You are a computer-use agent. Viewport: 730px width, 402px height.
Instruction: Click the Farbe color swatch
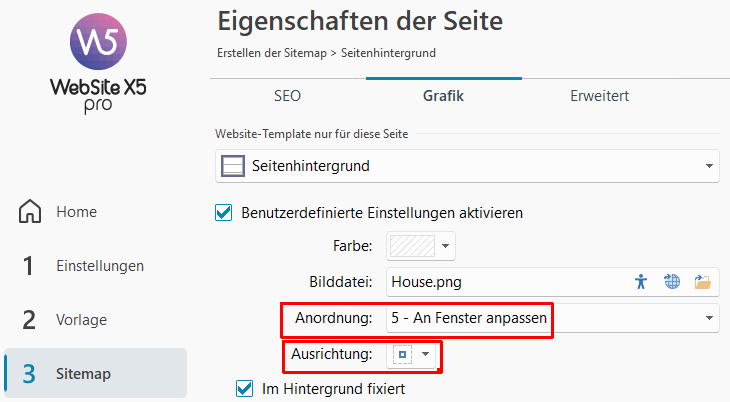coord(408,245)
